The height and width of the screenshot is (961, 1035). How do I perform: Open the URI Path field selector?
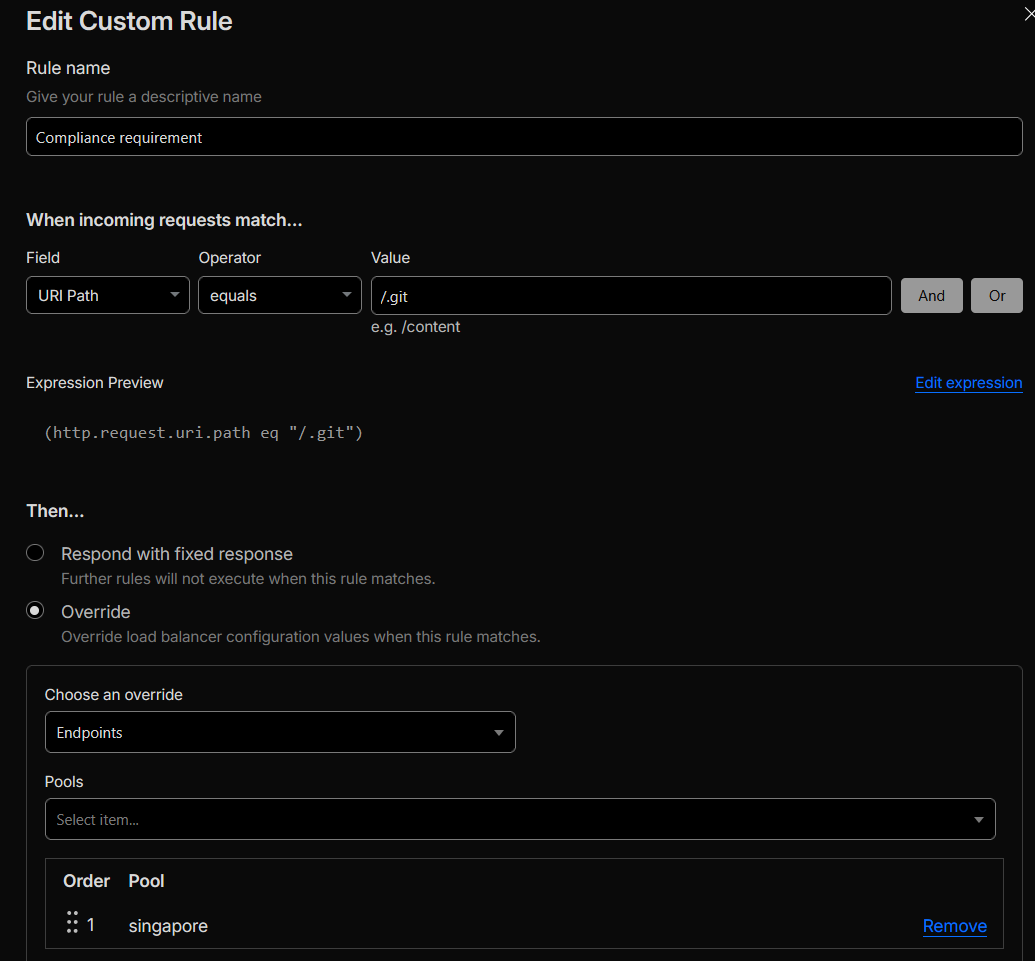pos(107,295)
